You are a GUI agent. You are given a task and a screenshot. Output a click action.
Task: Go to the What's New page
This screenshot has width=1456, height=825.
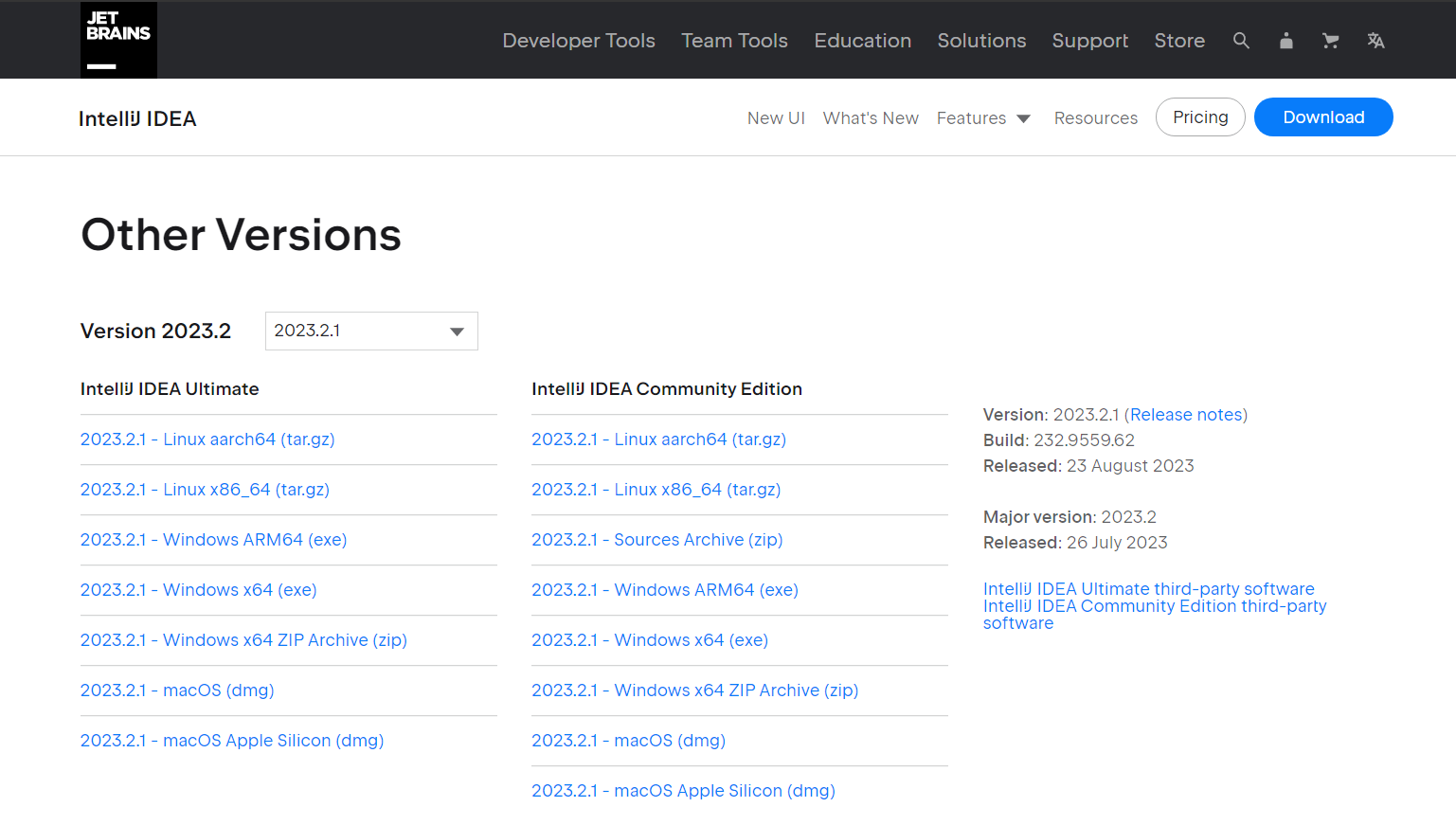point(871,118)
